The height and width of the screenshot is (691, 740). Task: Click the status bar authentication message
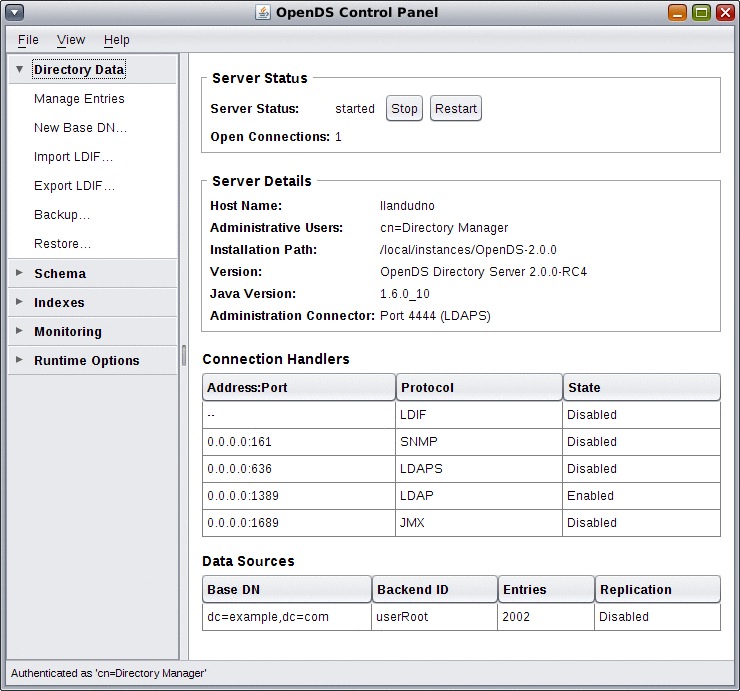pos(109,673)
